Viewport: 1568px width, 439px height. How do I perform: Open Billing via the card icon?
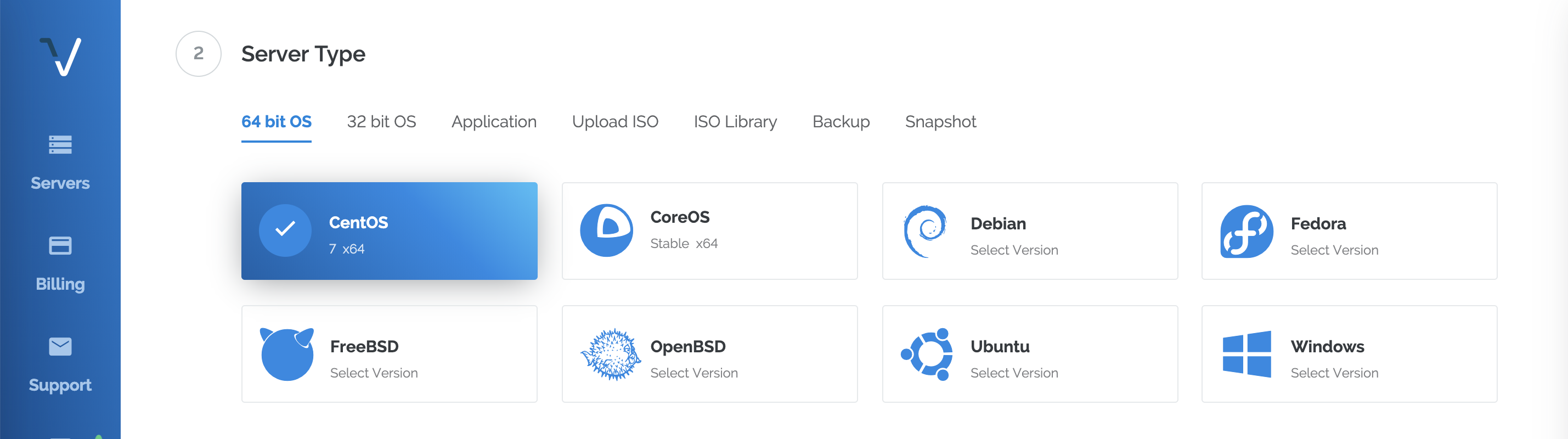pyautogui.click(x=60, y=245)
